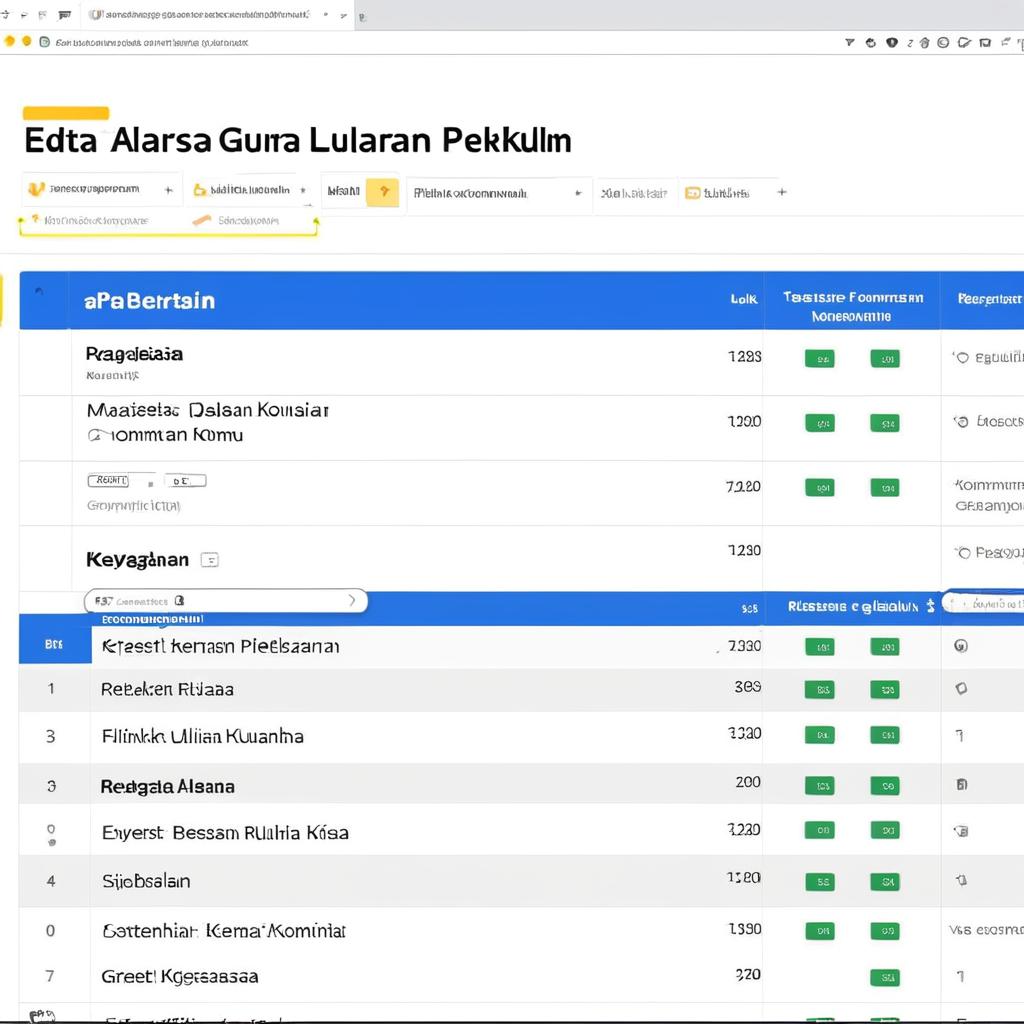Click the sort icon in the blue sub-header

(930, 606)
